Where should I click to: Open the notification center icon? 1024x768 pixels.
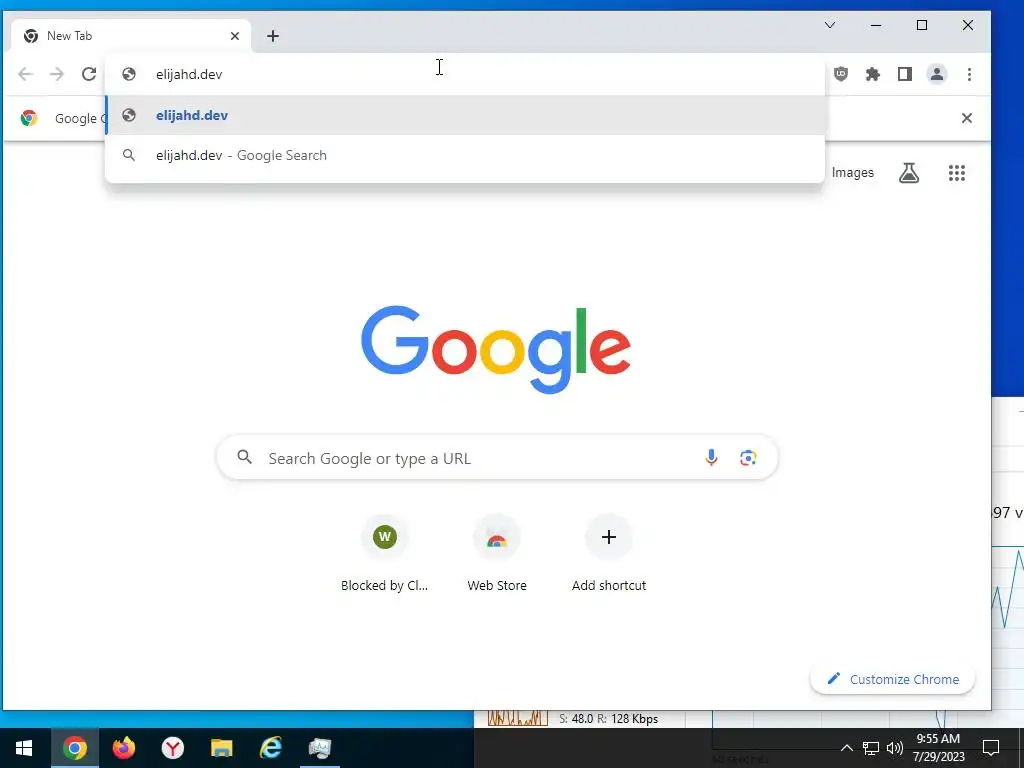pyautogui.click(x=991, y=748)
